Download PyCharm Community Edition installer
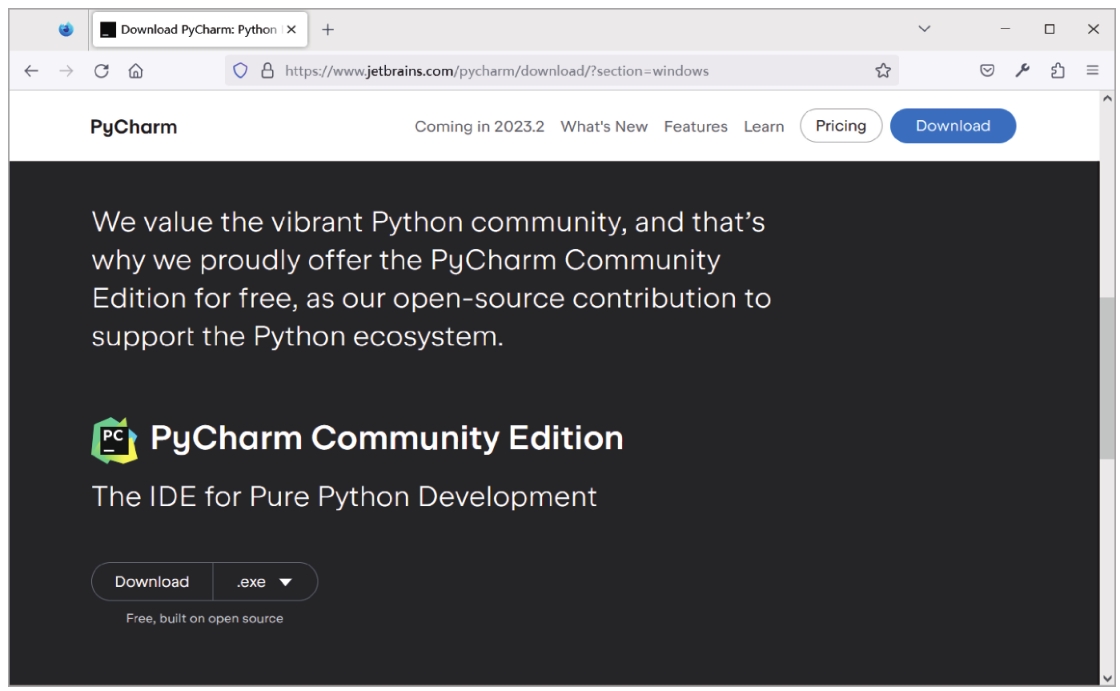This screenshot has width=1120, height=691. click(x=152, y=582)
